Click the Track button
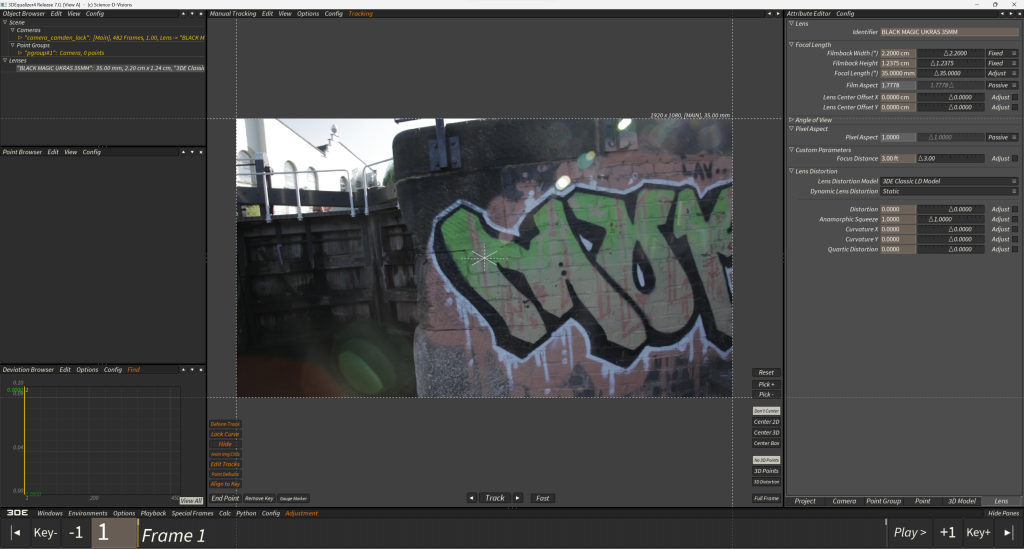 494,498
